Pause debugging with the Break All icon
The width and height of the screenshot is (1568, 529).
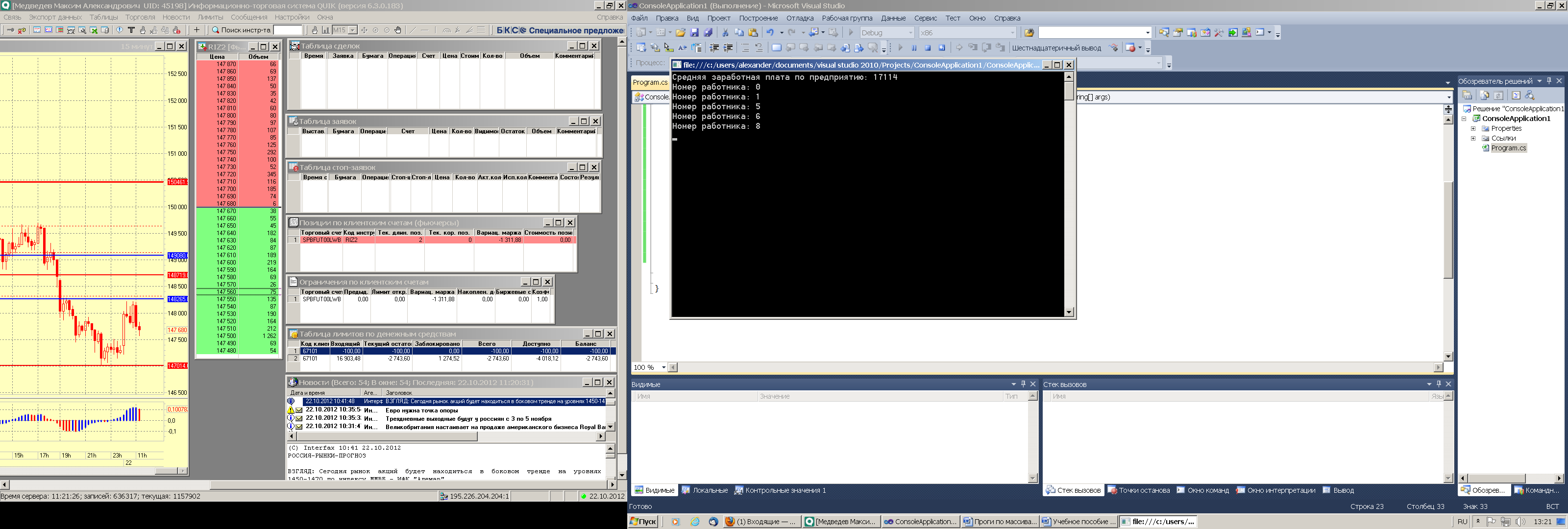tap(914, 48)
